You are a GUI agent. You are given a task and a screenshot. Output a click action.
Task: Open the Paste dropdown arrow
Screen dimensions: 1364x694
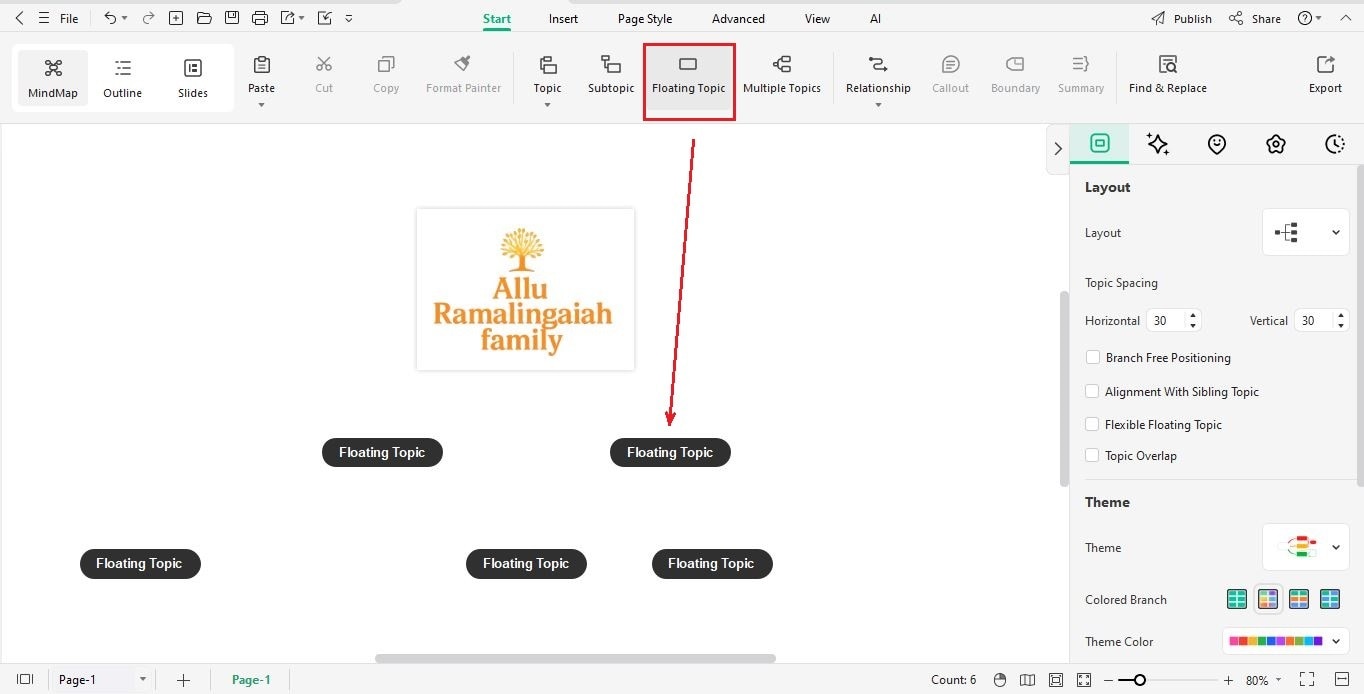[x=262, y=105]
